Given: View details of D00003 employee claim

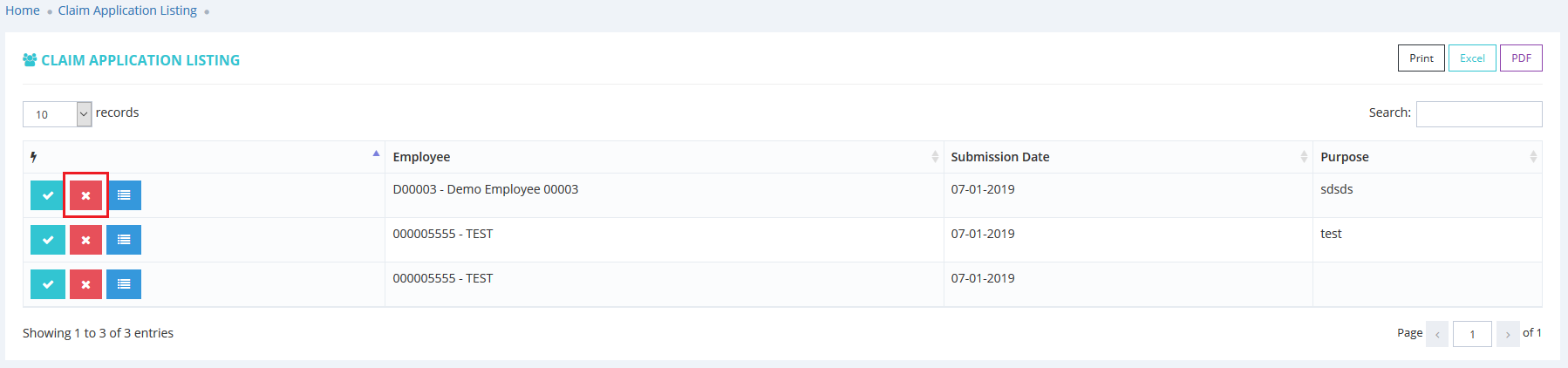Looking at the screenshot, I should (124, 195).
